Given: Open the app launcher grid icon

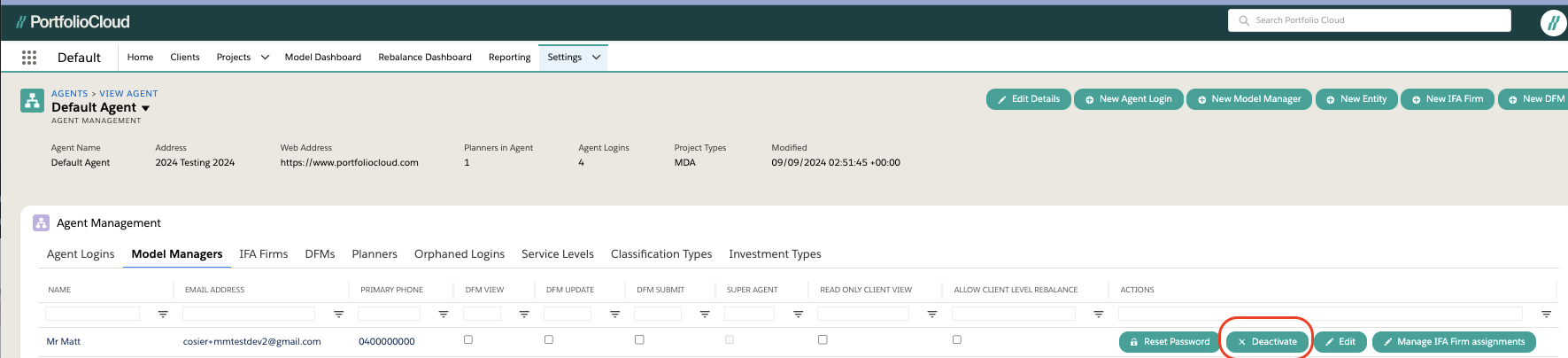Looking at the screenshot, I should (29, 58).
